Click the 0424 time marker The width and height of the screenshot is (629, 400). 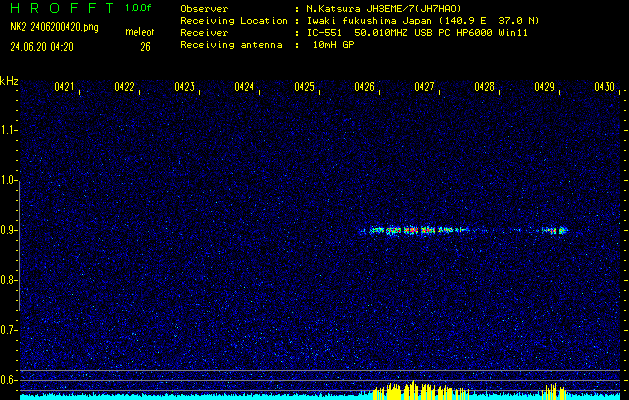tap(244, 87)
